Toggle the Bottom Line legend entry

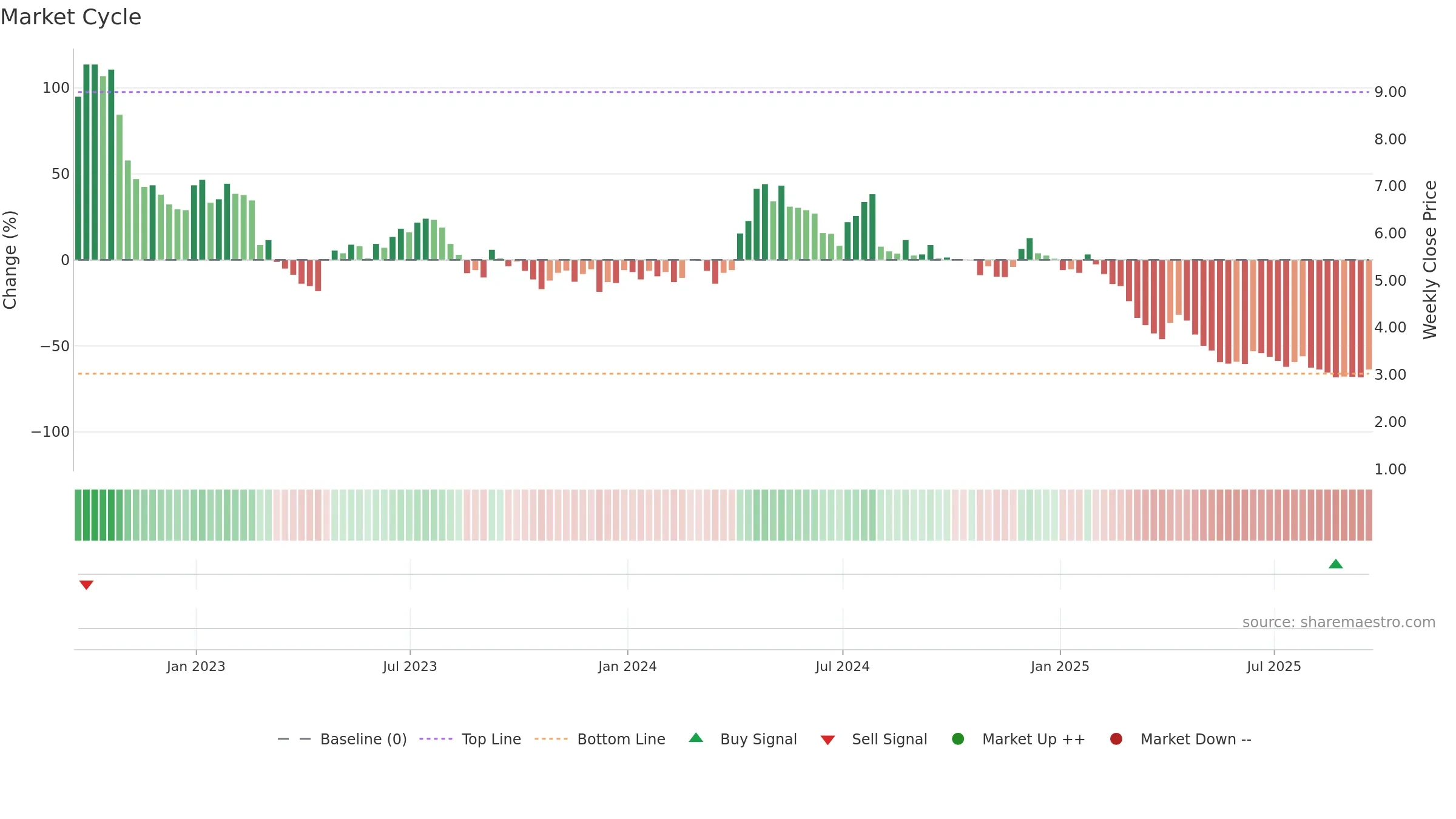(x=600, y=739)
